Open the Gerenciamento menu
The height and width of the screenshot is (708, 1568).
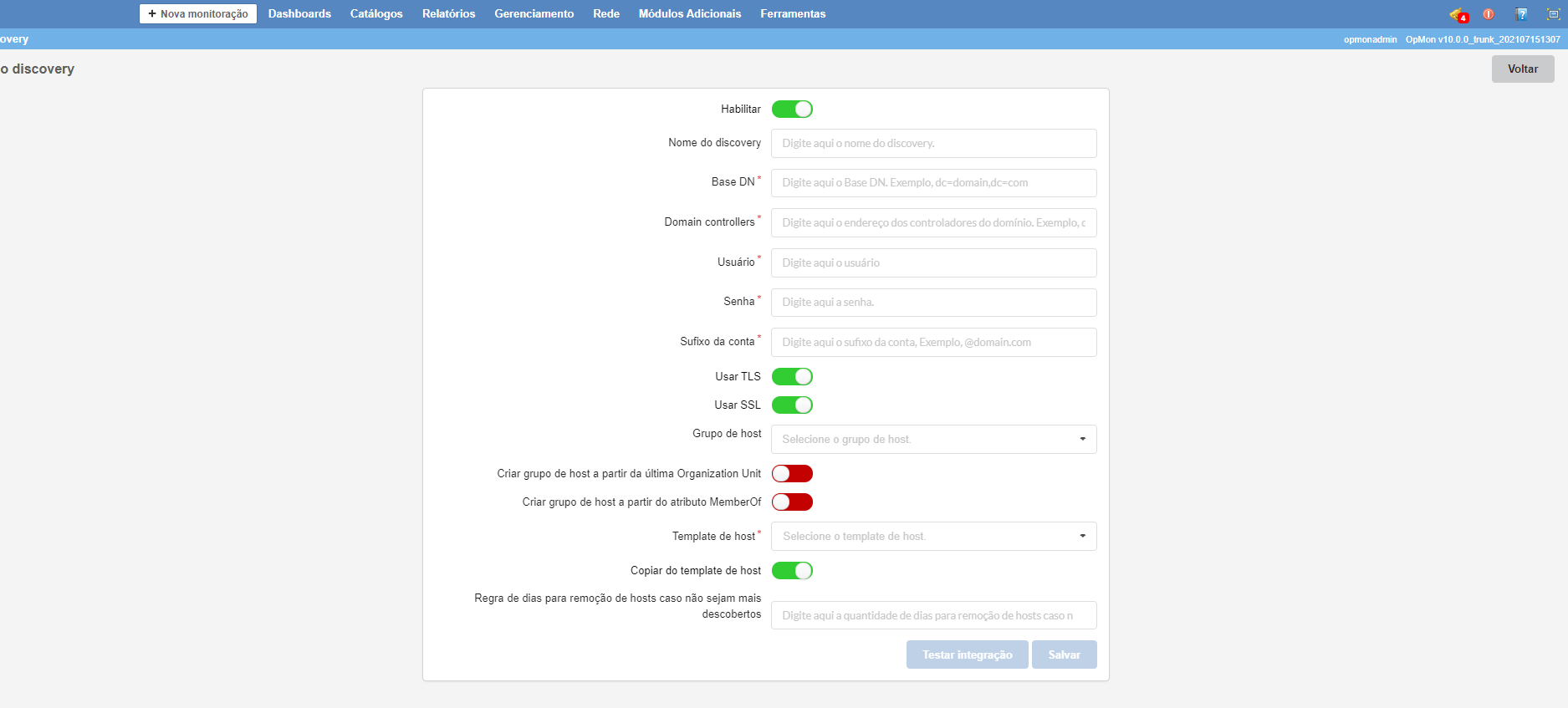coord(534,14)
